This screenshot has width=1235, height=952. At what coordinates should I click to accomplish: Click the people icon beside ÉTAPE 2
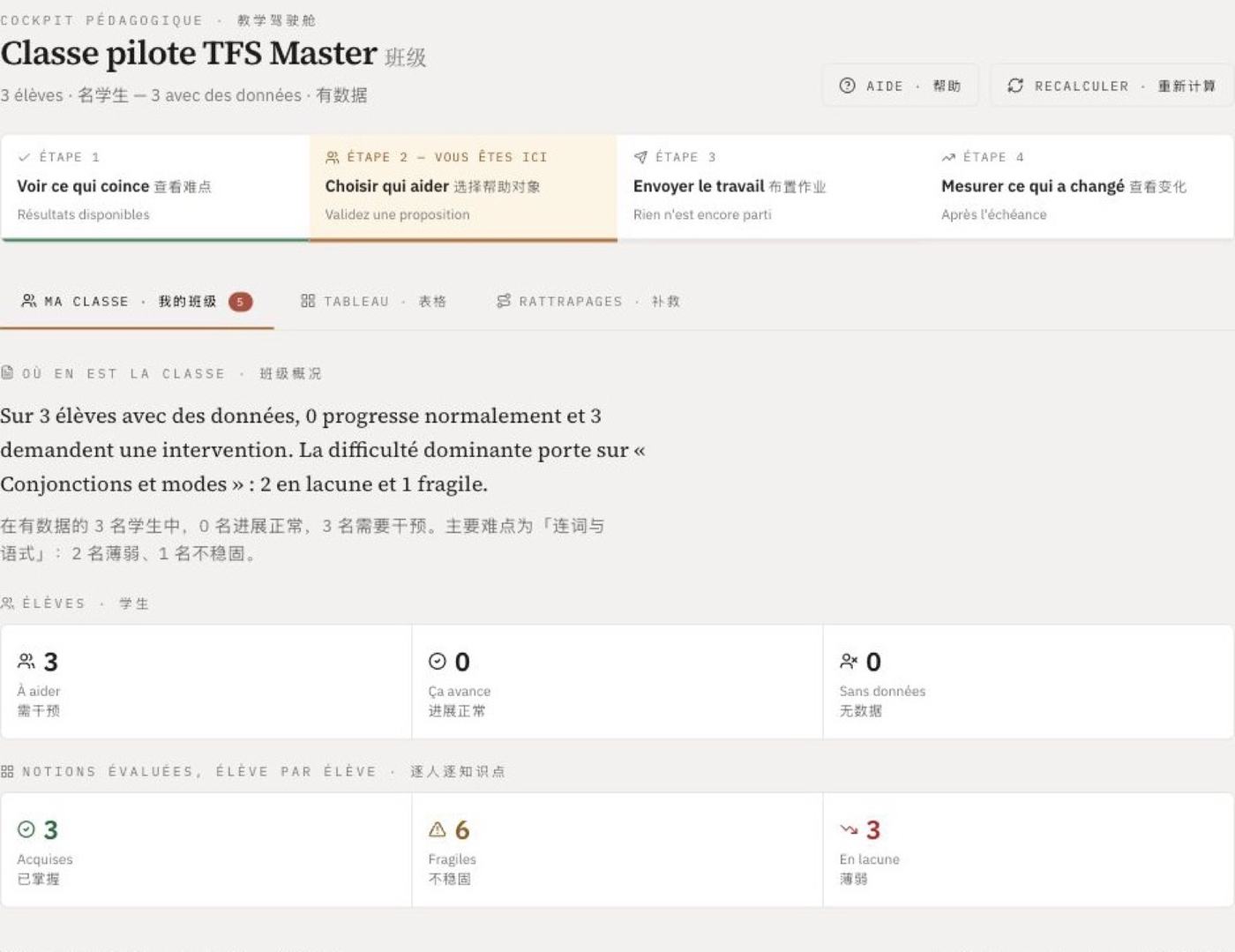(x=333, y=157)
